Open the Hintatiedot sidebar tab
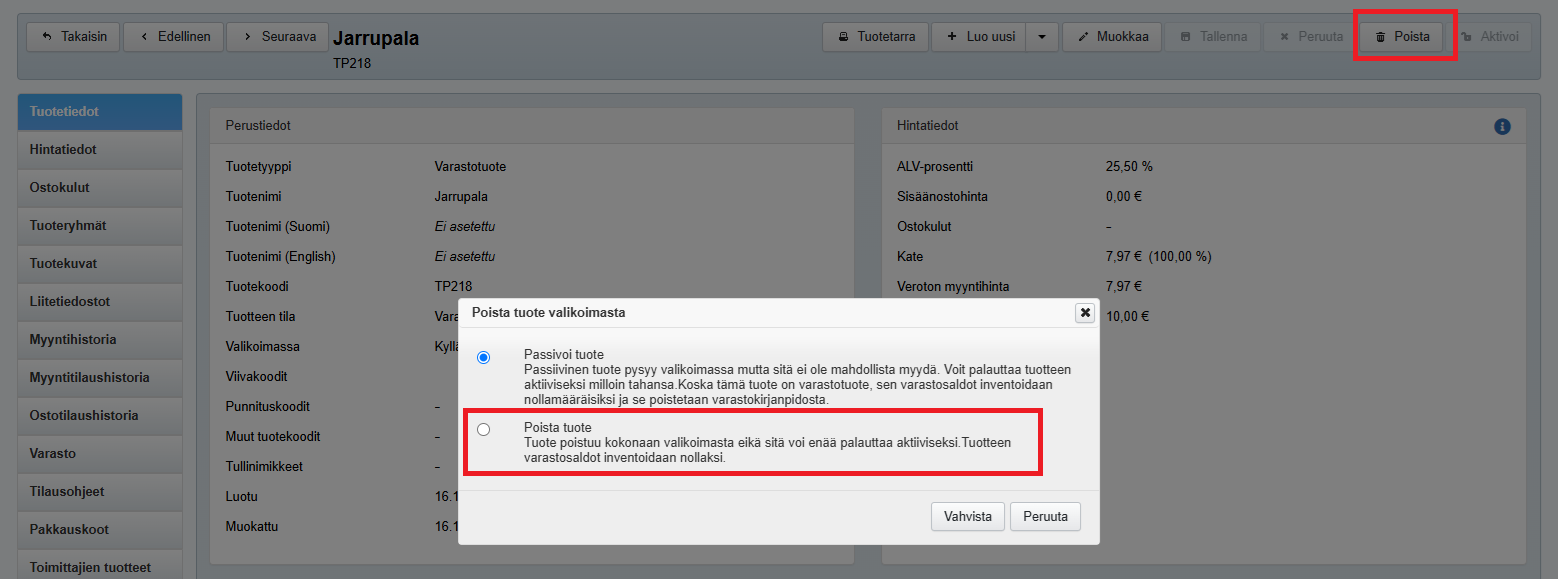This screenshot has height=579, width=1558. (100, 150)
